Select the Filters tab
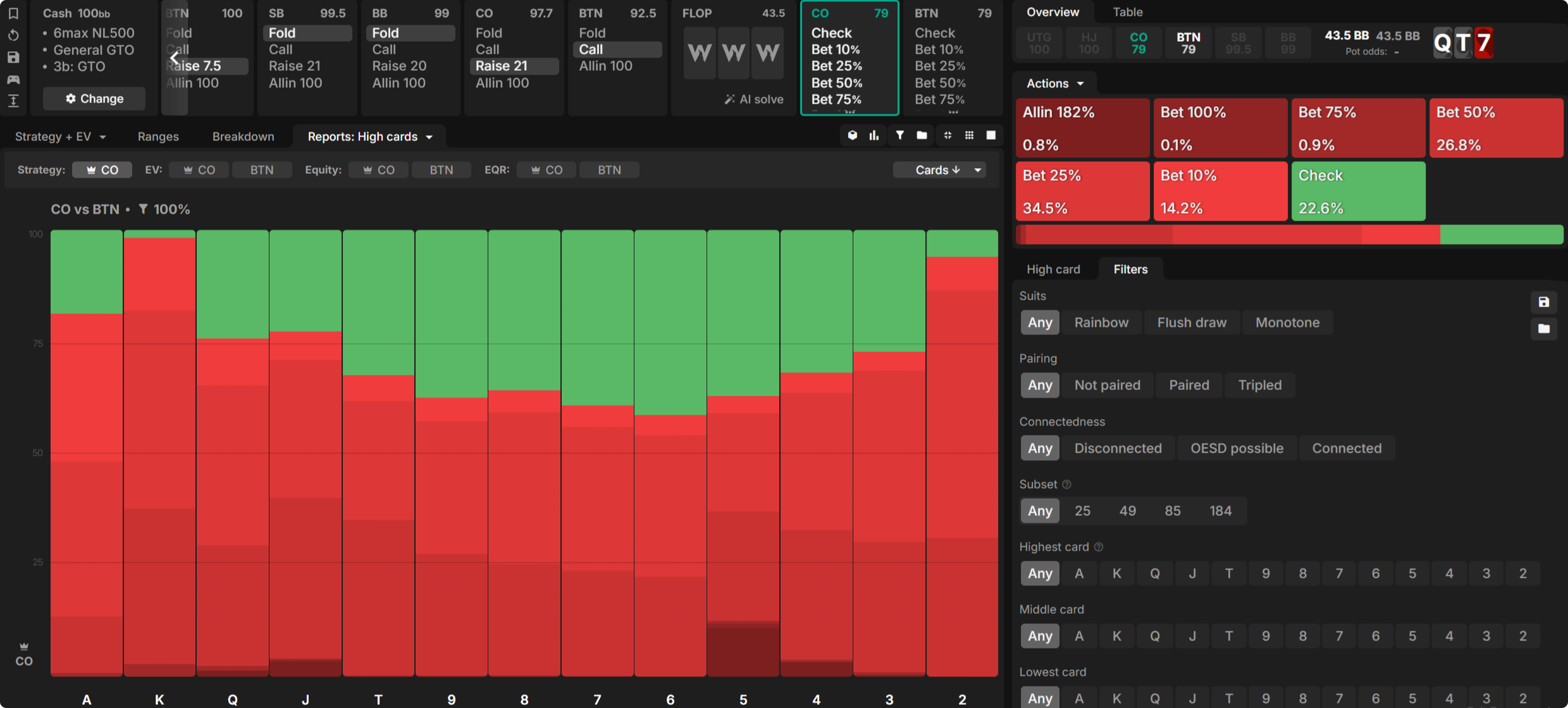This screenshot has width=1568, height=708. pyautogui.click(x=1130, y=269)
